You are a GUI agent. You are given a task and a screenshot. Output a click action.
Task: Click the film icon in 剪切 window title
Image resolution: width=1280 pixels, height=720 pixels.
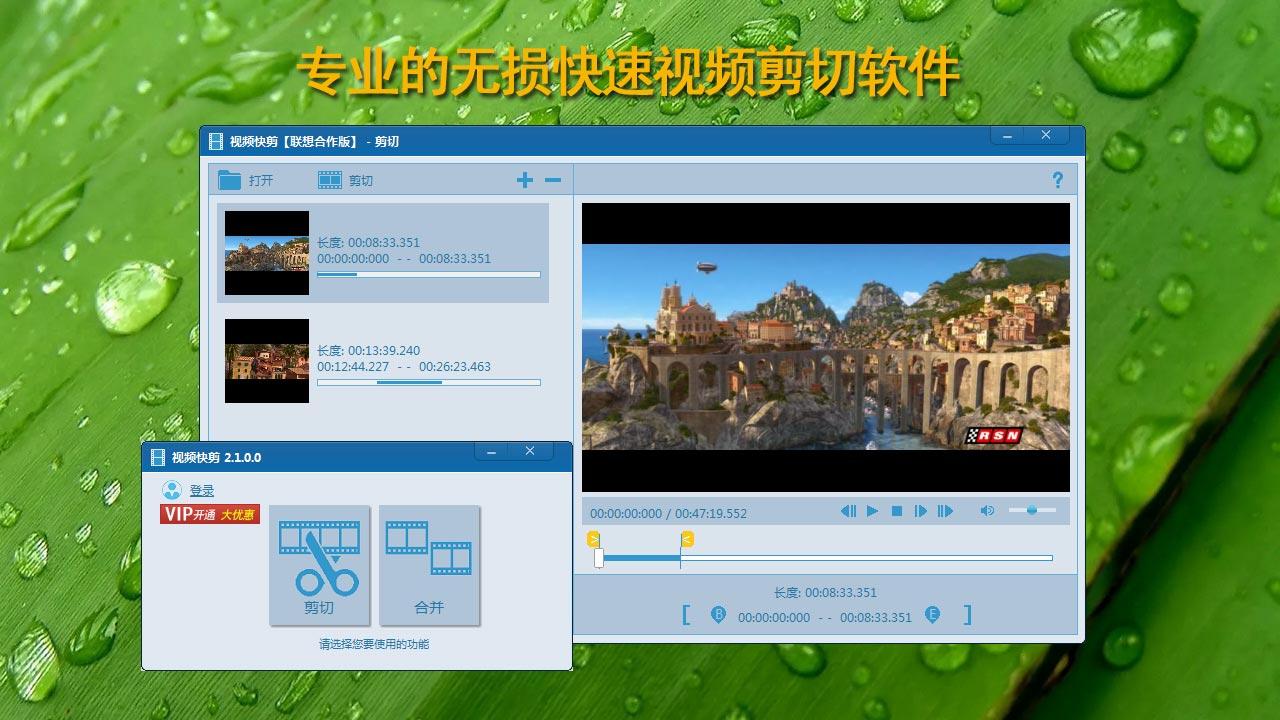(x=216, y=141)
